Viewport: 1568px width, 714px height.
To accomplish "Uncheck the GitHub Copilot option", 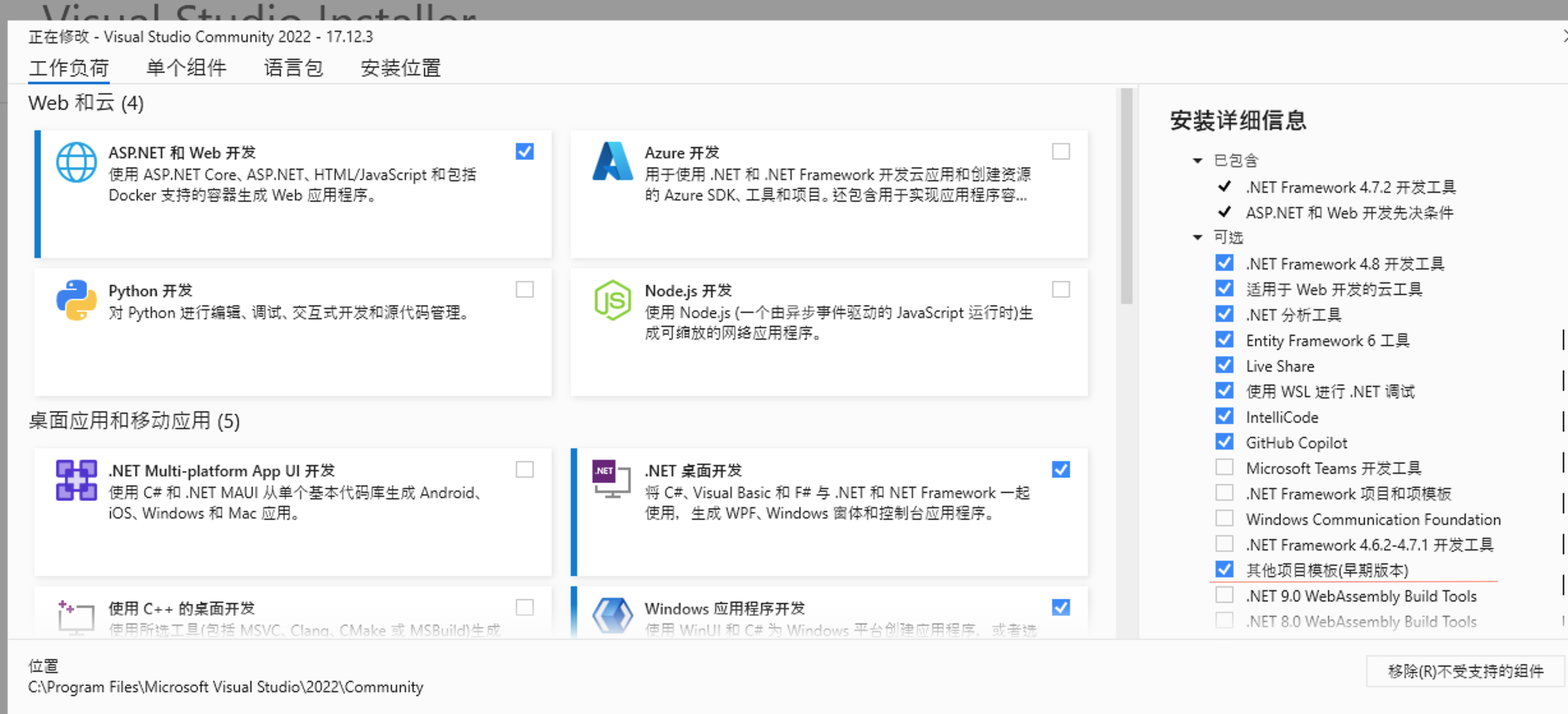I will pyautogui.click(x=1225, y=442).
